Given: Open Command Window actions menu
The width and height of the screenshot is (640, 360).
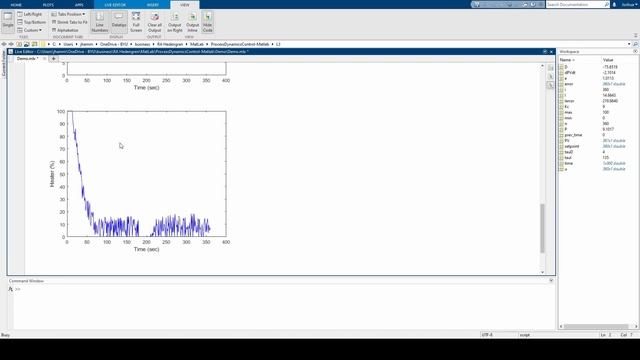Looking at the screenshot, I should [551, 281].
